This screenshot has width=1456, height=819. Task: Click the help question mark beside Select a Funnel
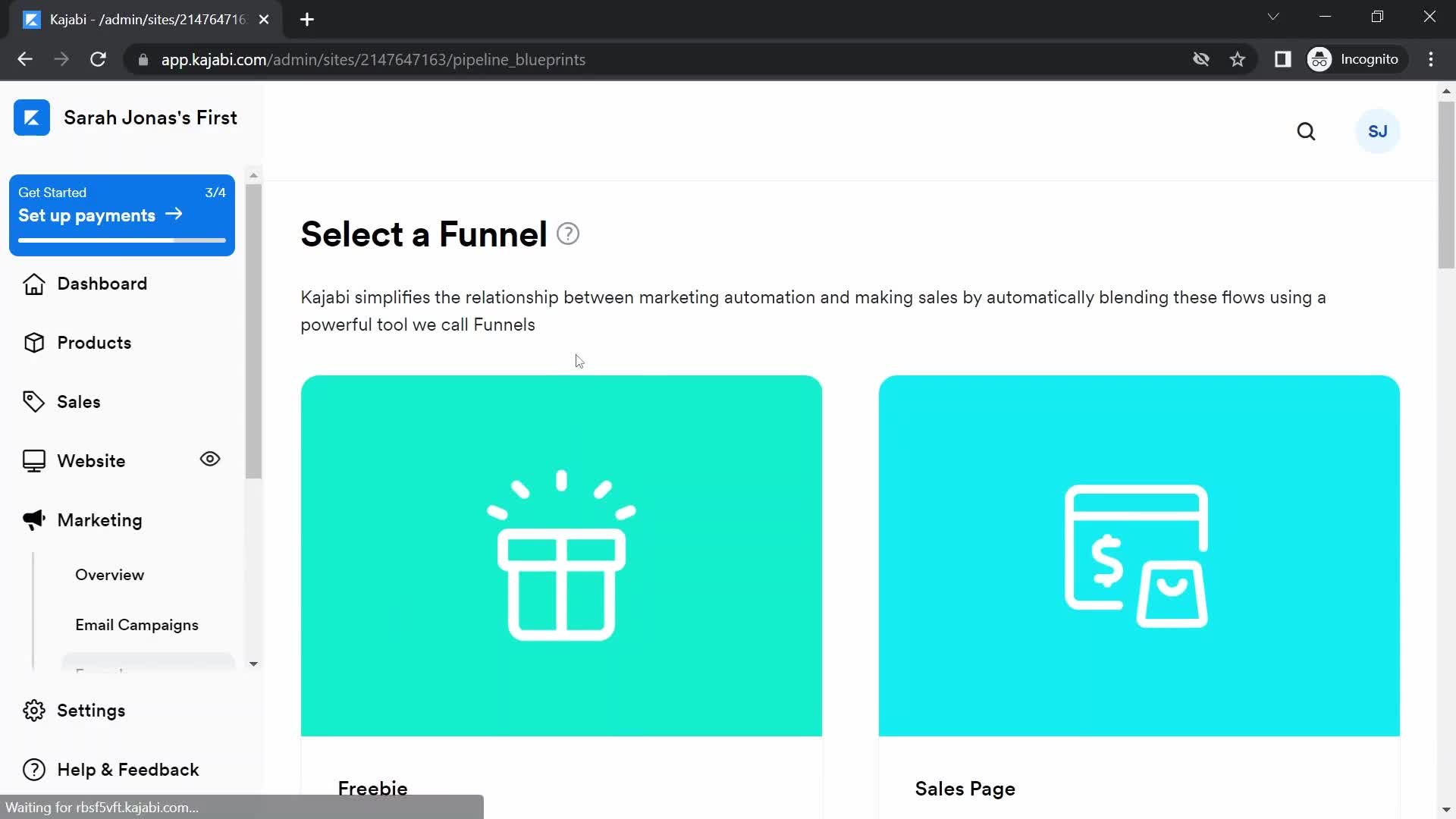click(x=568, y=234)
